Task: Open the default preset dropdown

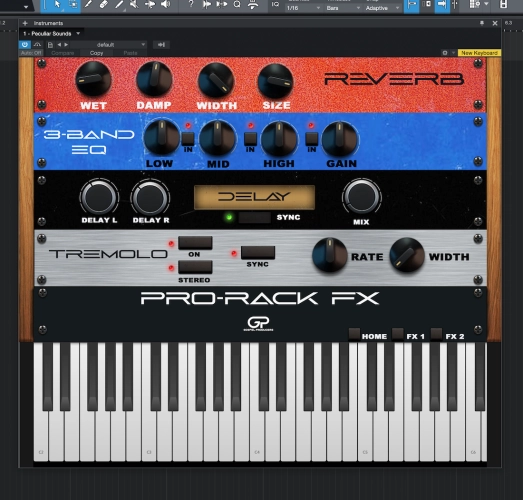Action: [x=108, y=45]
